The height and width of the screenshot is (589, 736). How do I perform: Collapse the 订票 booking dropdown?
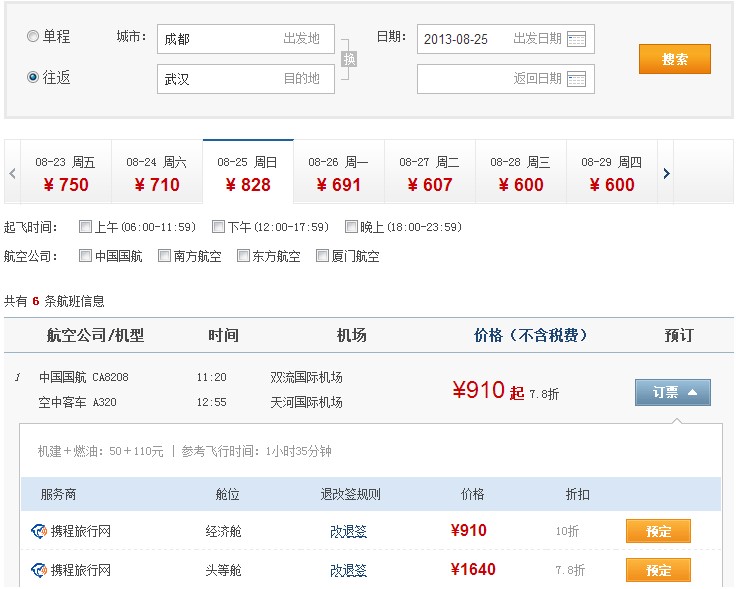pyautogui.click(x=672, y=393)
